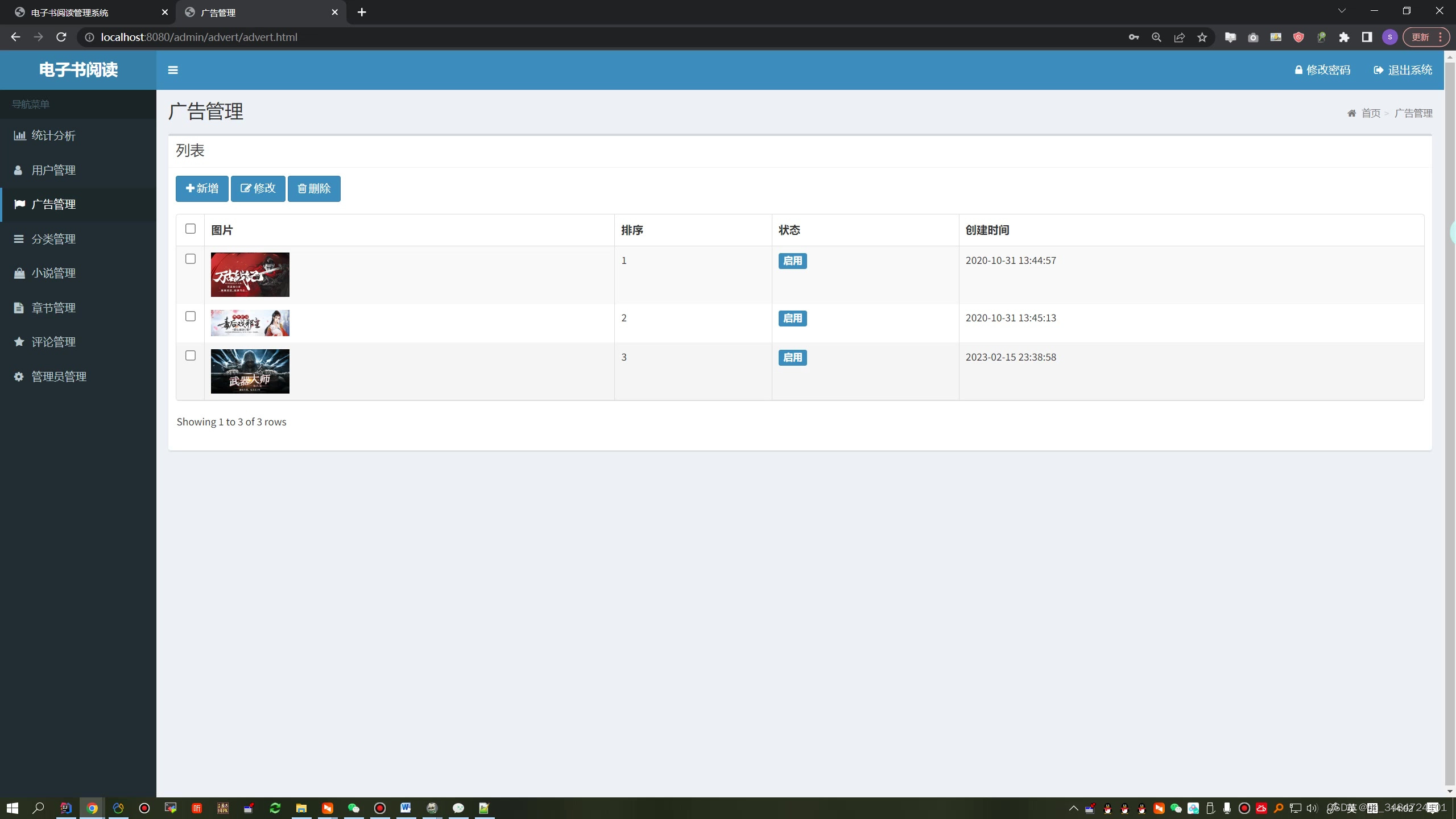Select checkbox for advert row 3

pyautogui.click(x=191, y=355)
